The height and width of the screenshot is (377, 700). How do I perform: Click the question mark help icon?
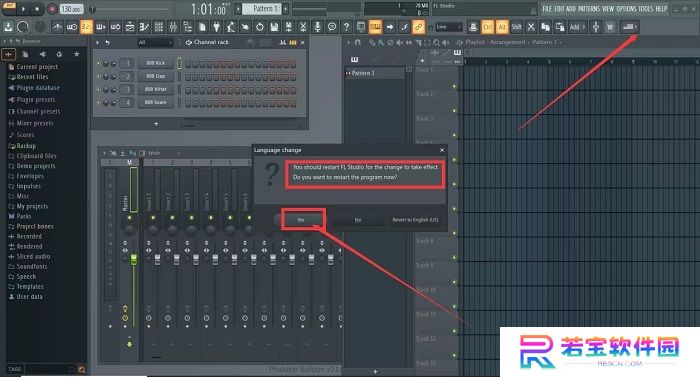tap(346, 27)
